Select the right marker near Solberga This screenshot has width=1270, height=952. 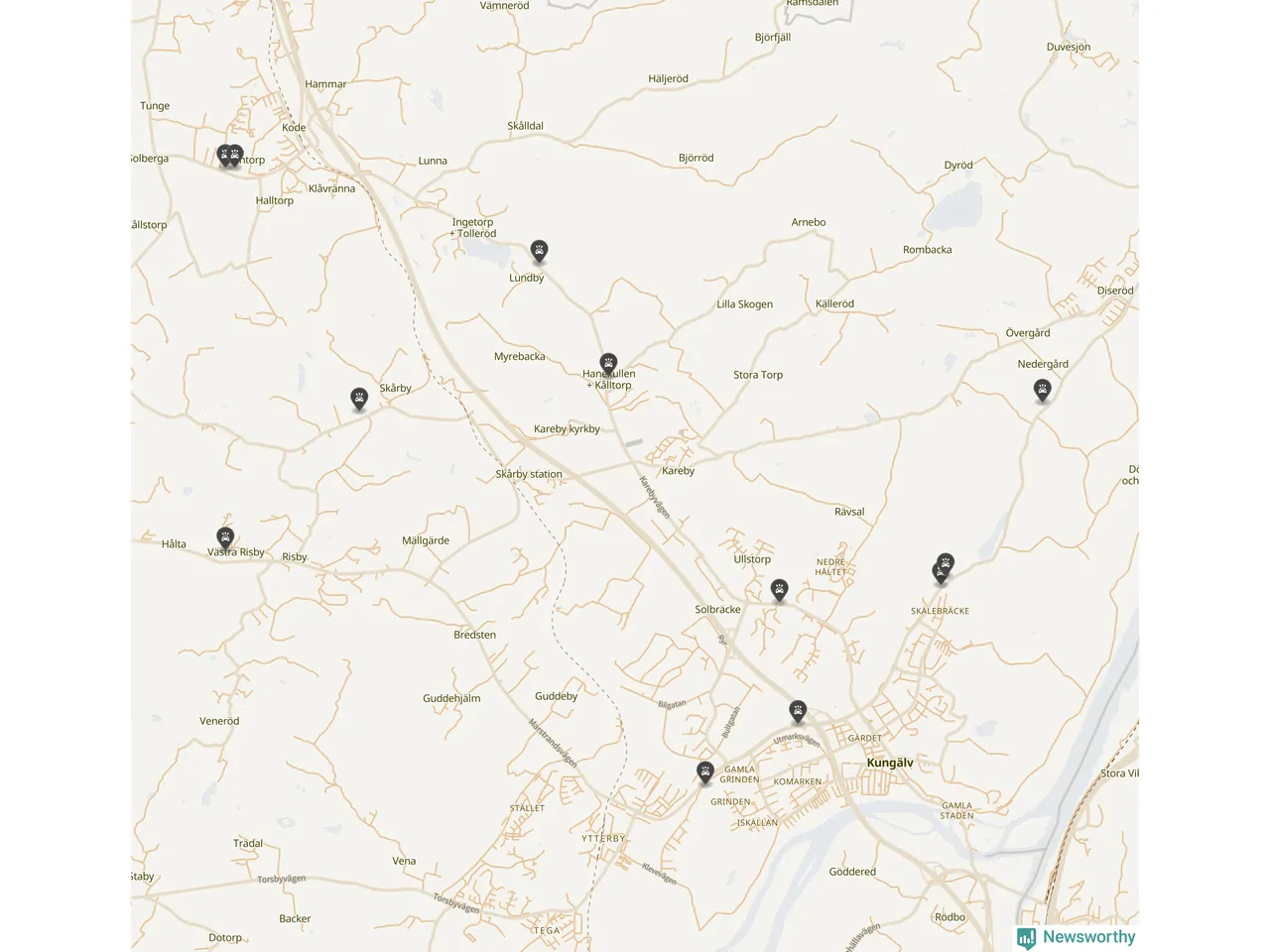click(235, 156)
